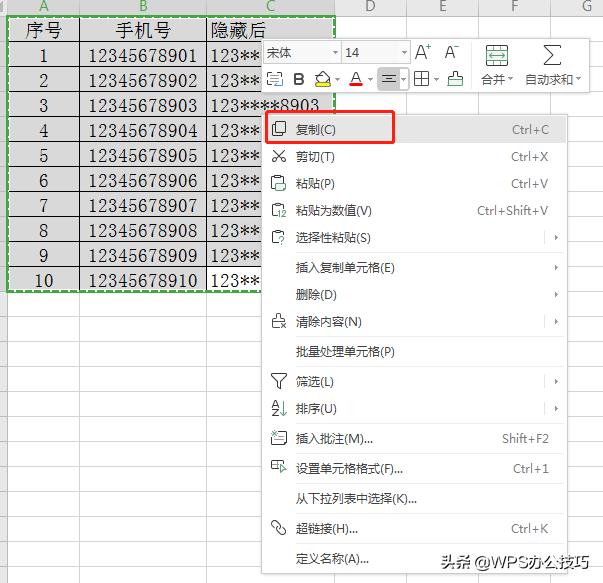The image size is (603, 583).
Task: Expand submenu arrow for 筛选(L)
Action: [x=556, y=381]
